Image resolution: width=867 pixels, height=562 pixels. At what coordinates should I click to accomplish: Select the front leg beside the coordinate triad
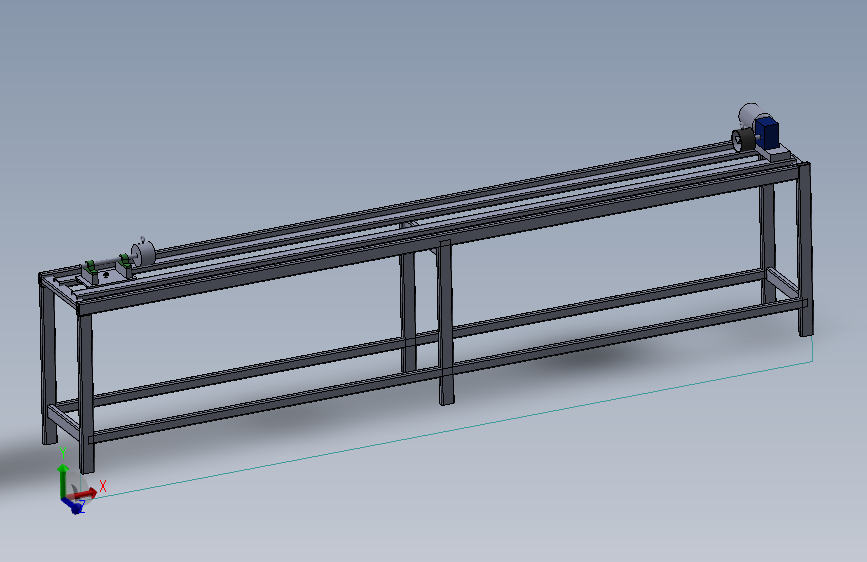pyautogui.click(x=86, y=392)
